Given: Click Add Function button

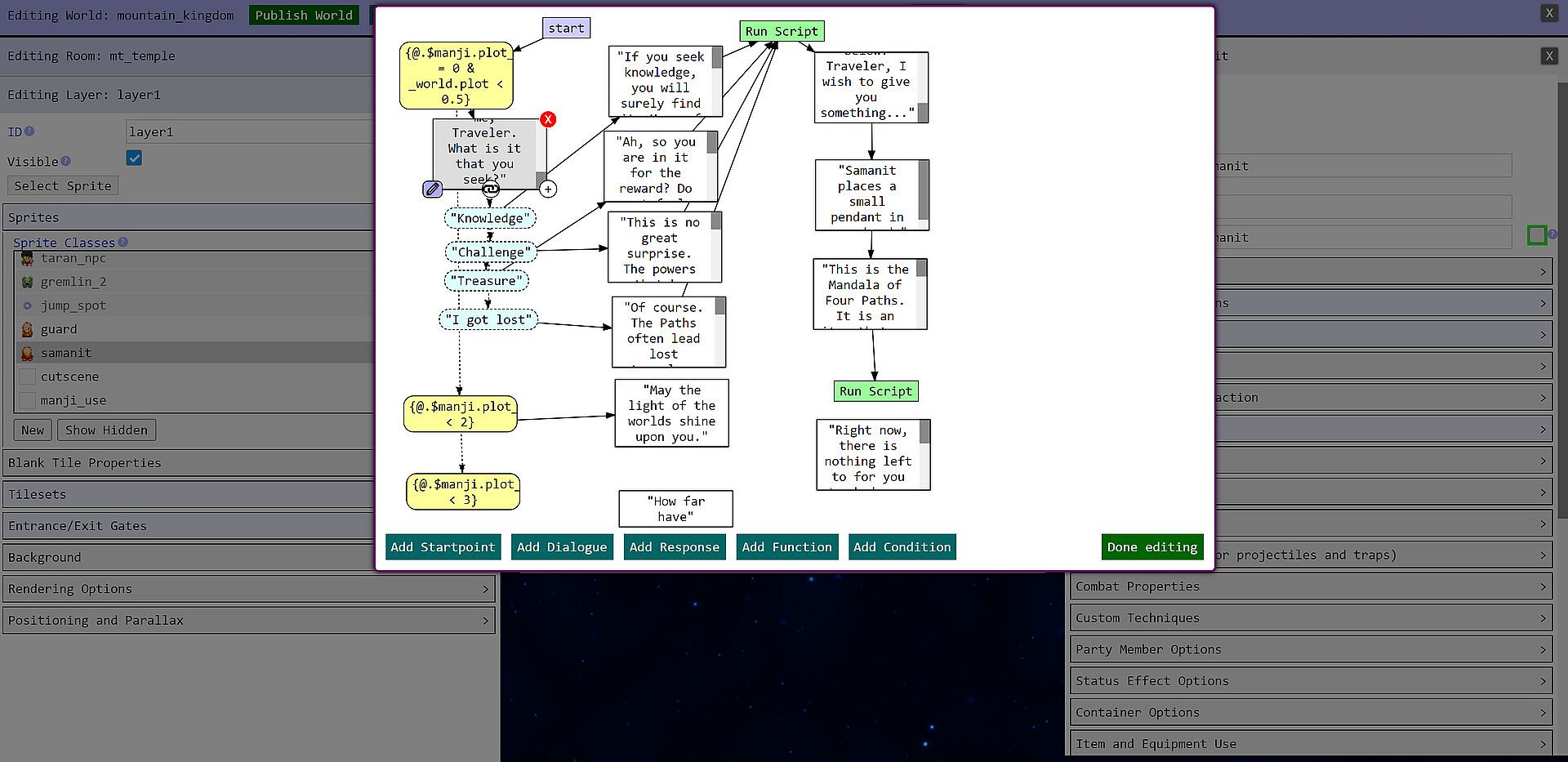Looking at the screenshot, I should tap(786, 547).
